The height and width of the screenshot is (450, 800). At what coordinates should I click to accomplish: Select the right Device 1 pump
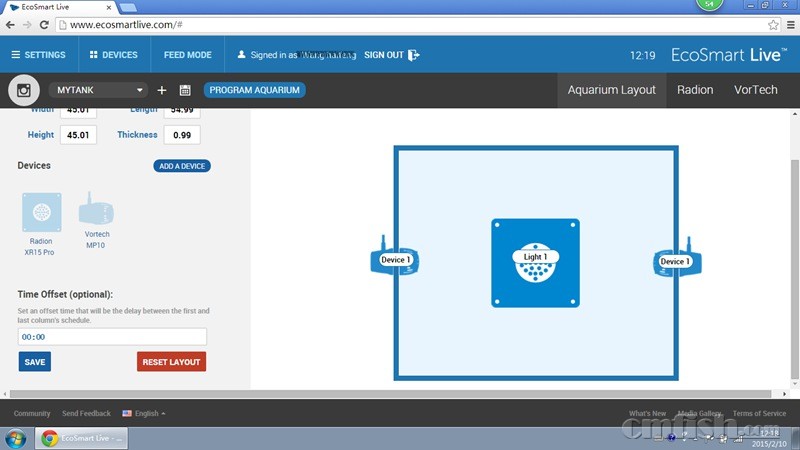[673, 261]
